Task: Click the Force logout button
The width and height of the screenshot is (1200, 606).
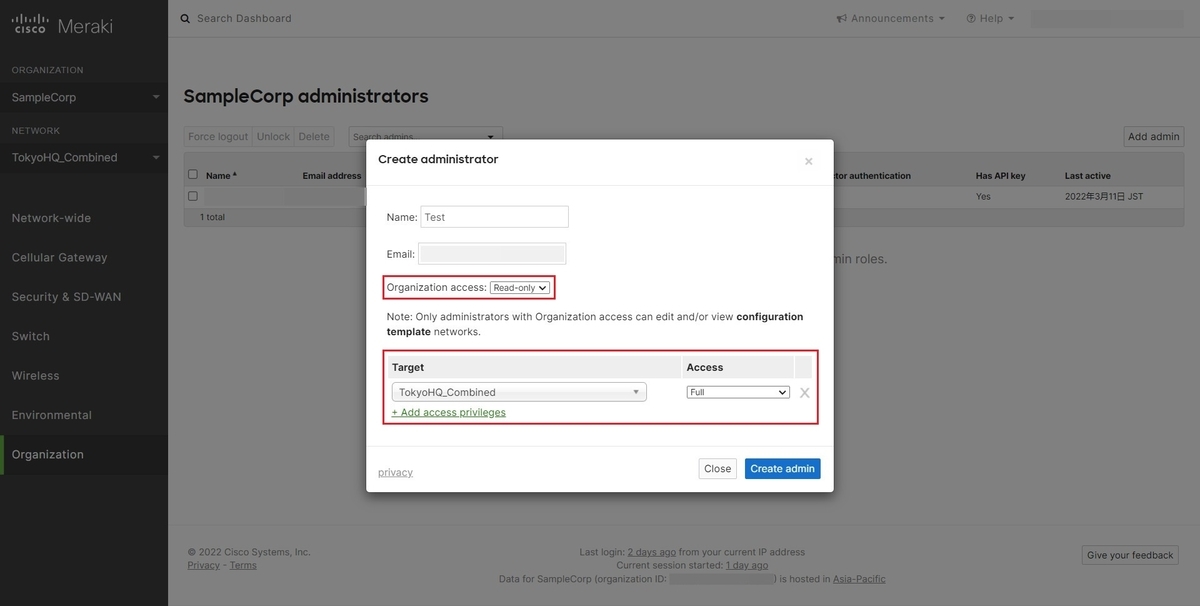Action: (218, 136)
